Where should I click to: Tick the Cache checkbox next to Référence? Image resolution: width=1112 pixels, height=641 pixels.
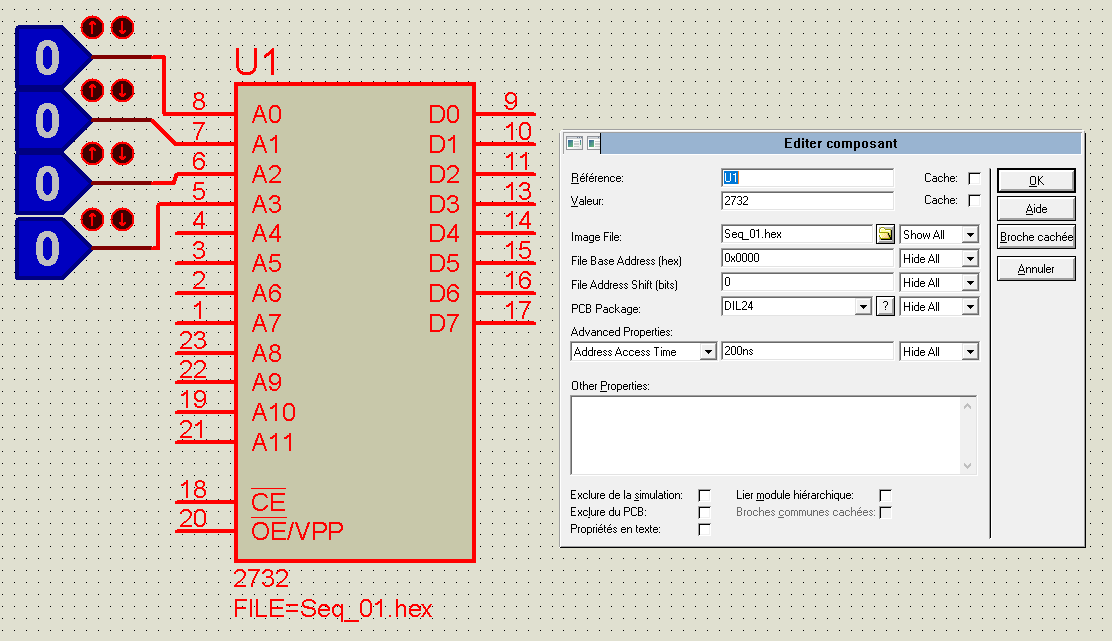tap(974, 178)
